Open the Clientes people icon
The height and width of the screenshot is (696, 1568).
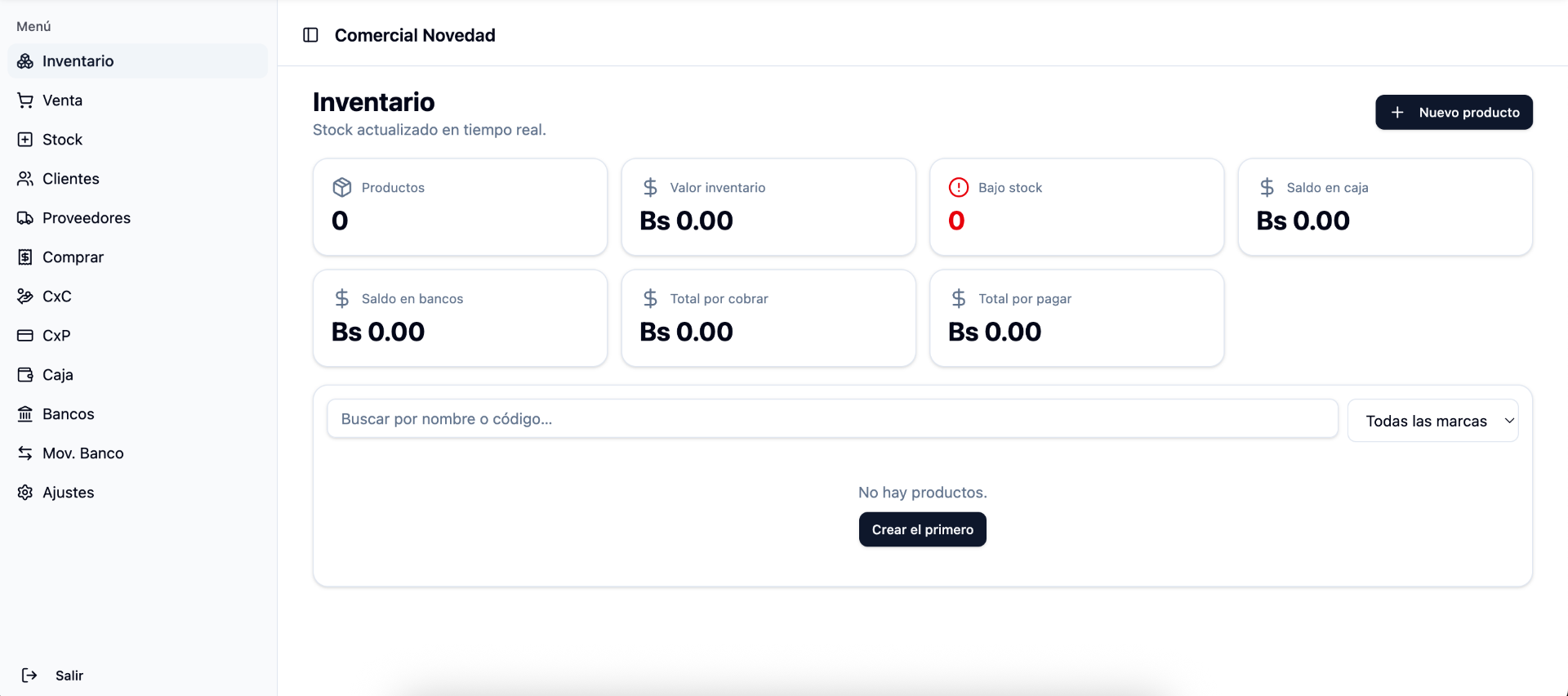[x=25, y=179]
